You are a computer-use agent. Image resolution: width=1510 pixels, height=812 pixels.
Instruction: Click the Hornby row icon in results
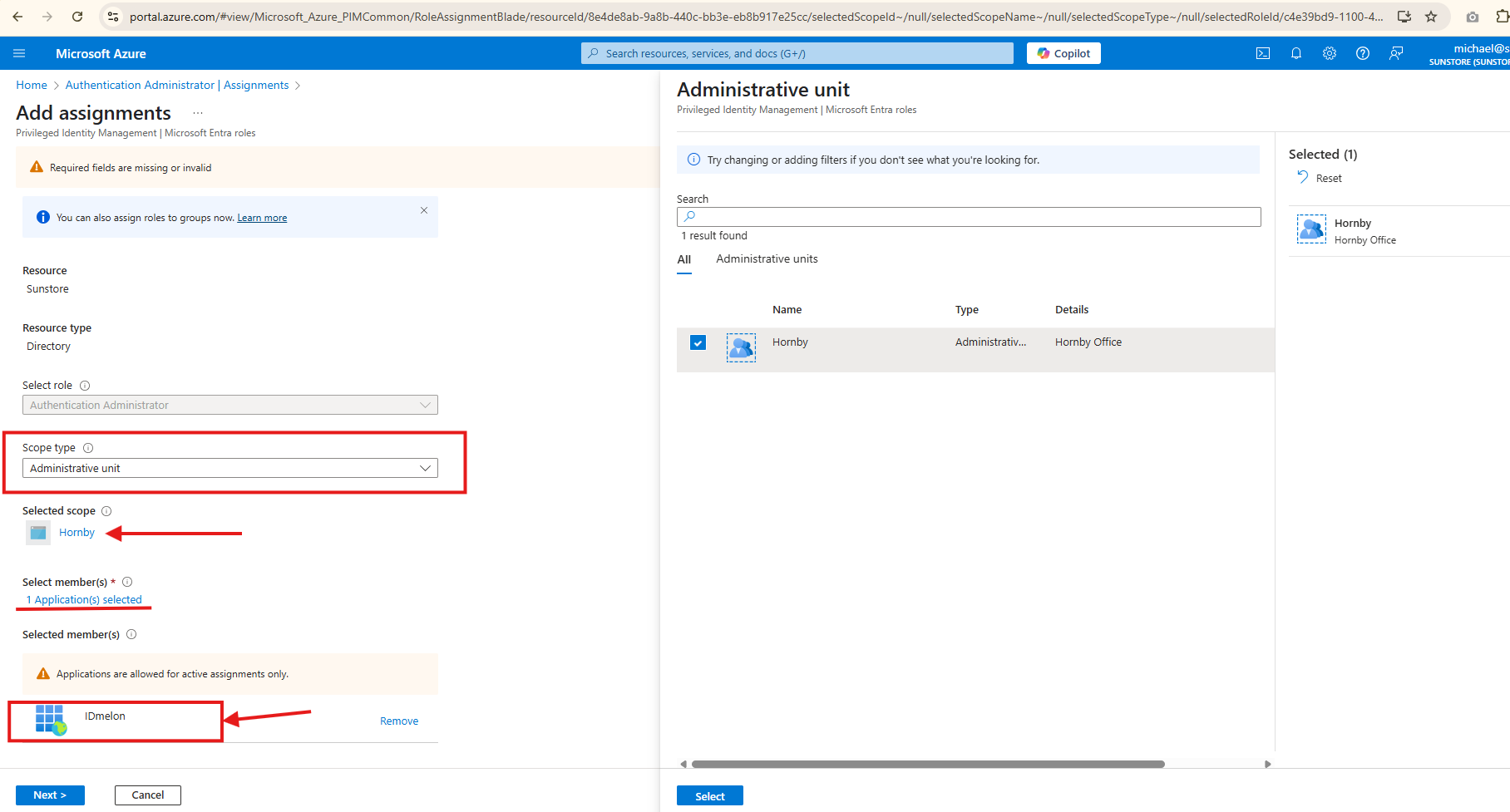741,347
